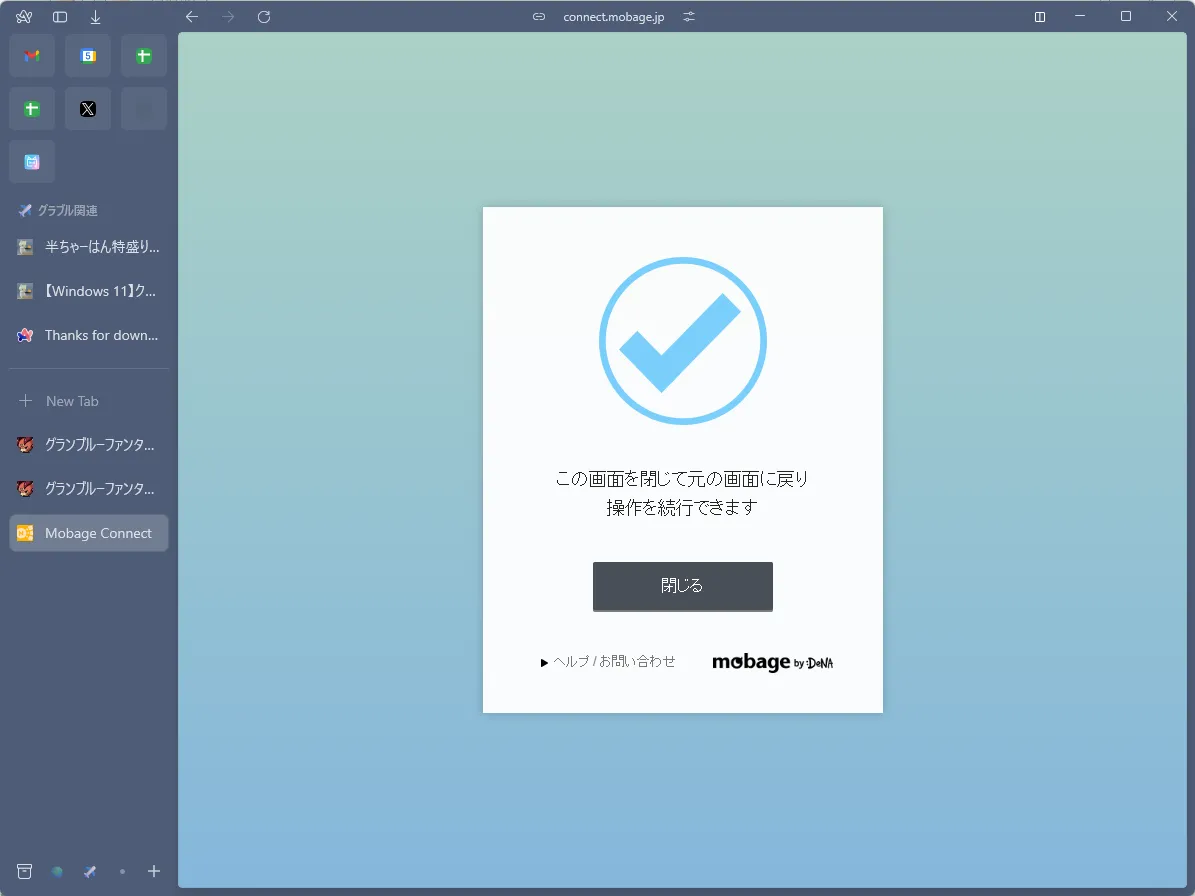Screen dimensions: 1195x896
Task: Create a new workspace with plus icon
Action: pyautogui.click(x=154, y=872)
